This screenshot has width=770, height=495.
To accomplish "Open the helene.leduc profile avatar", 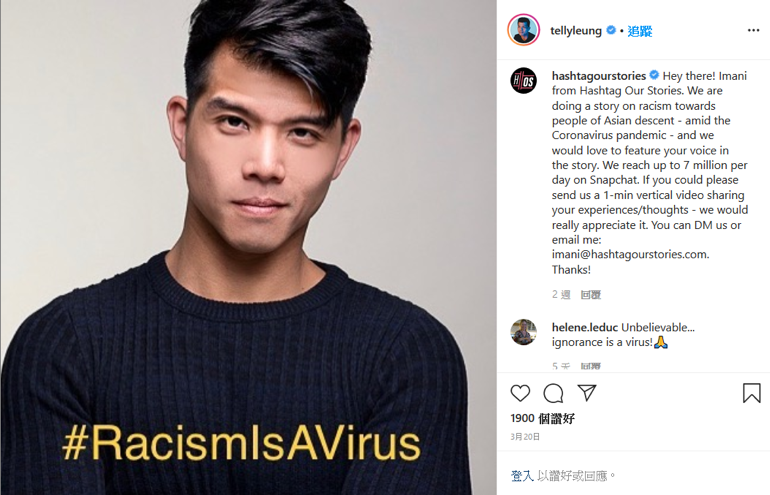I will click(x=523, y=332).
